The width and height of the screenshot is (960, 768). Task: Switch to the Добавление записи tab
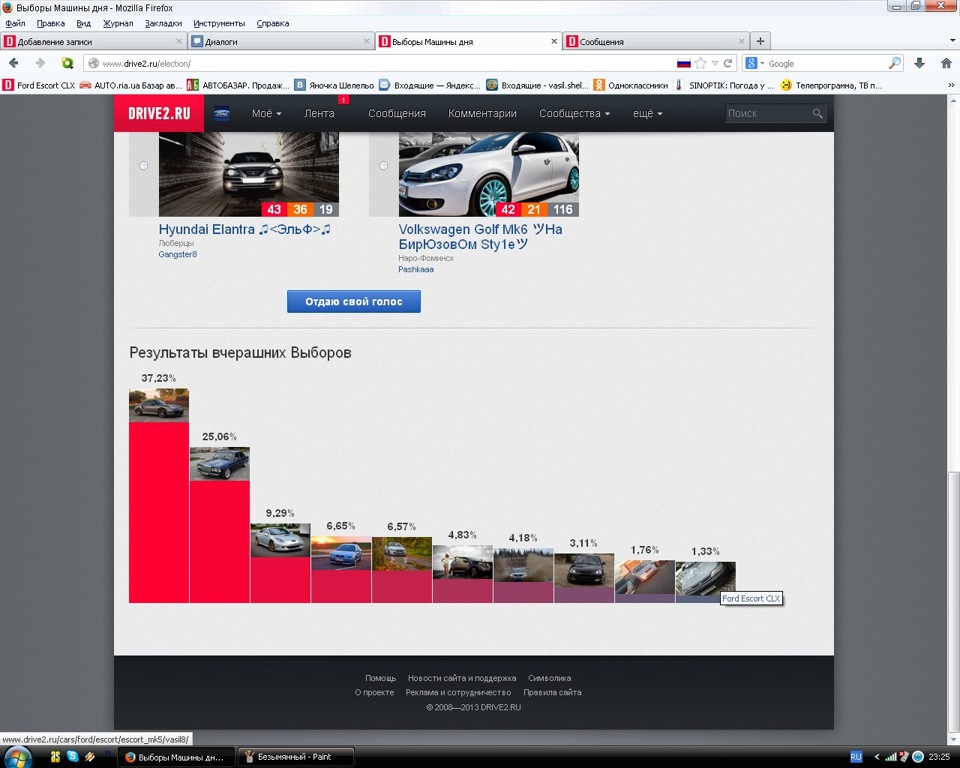point(93,42)
